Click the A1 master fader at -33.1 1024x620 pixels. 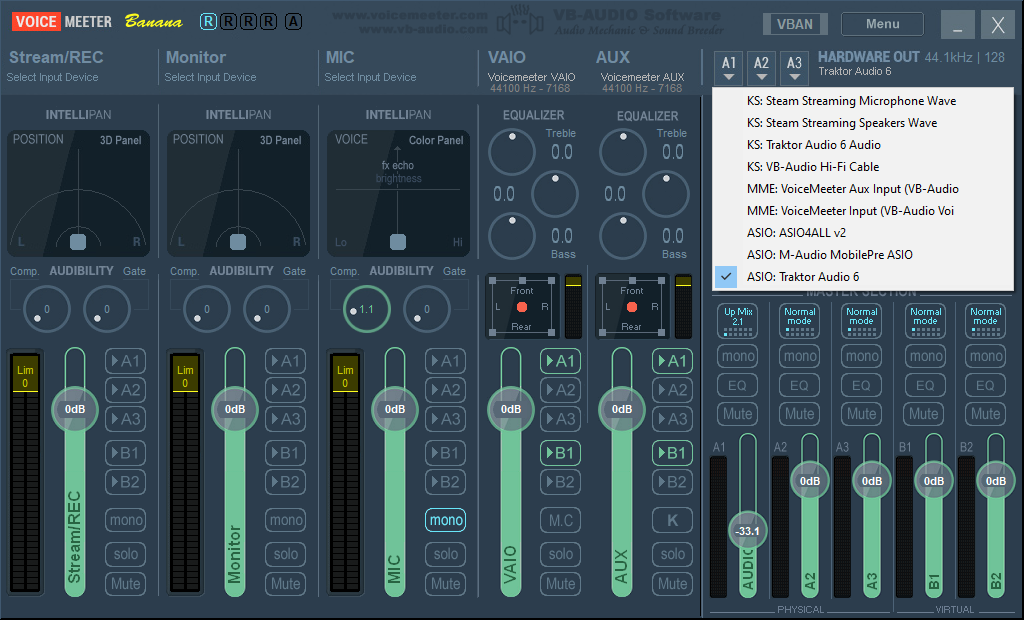[747, 531]
